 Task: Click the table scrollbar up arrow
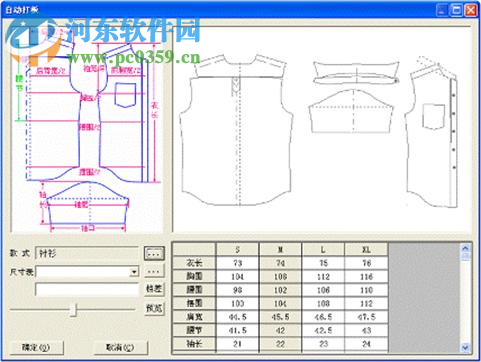(465, 248)
